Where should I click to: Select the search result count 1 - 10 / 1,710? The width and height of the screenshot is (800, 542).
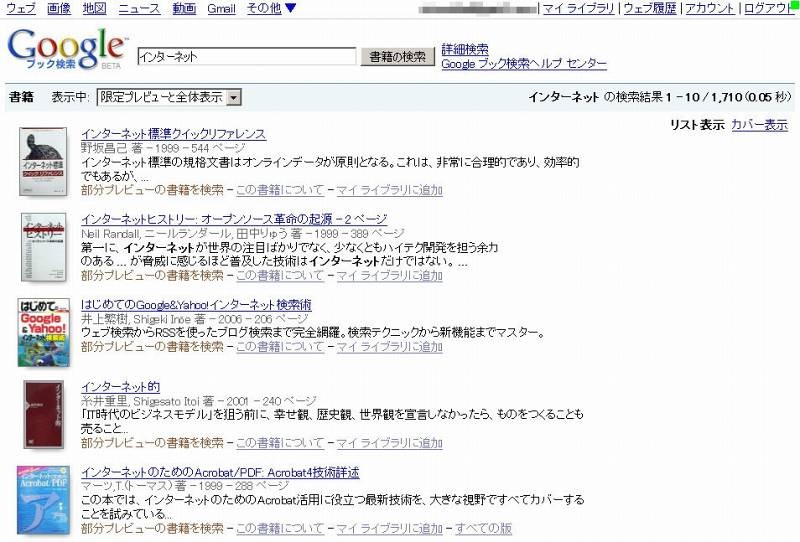pos(704,97)
